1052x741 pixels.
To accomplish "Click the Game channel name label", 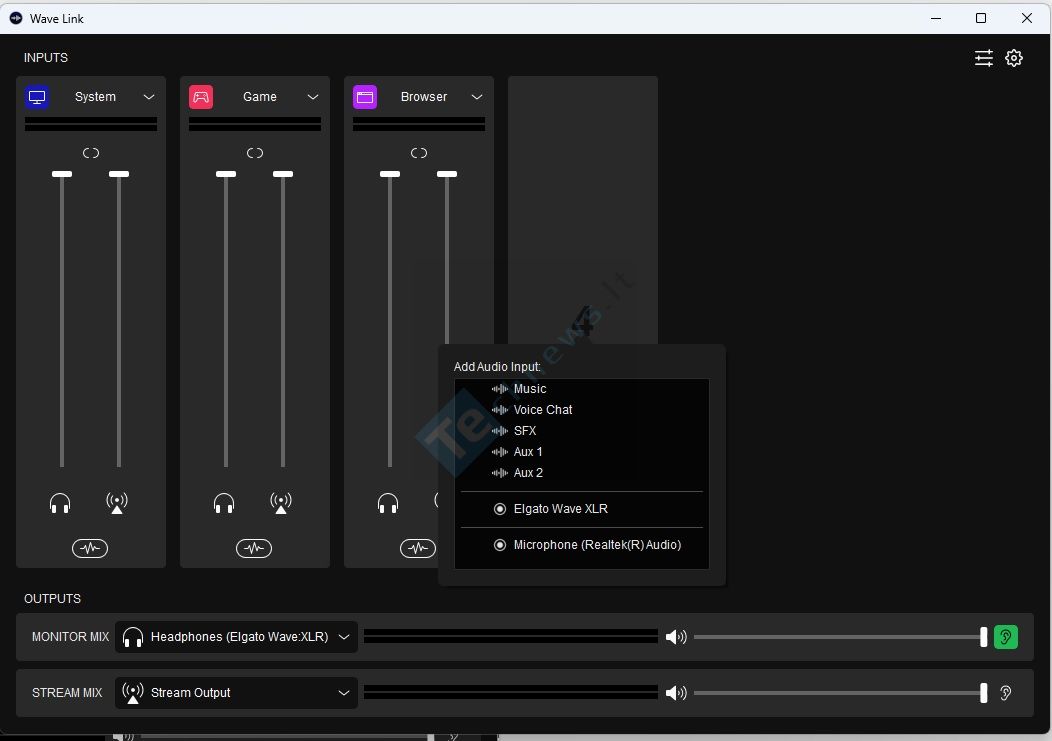I will click(260, 97).
